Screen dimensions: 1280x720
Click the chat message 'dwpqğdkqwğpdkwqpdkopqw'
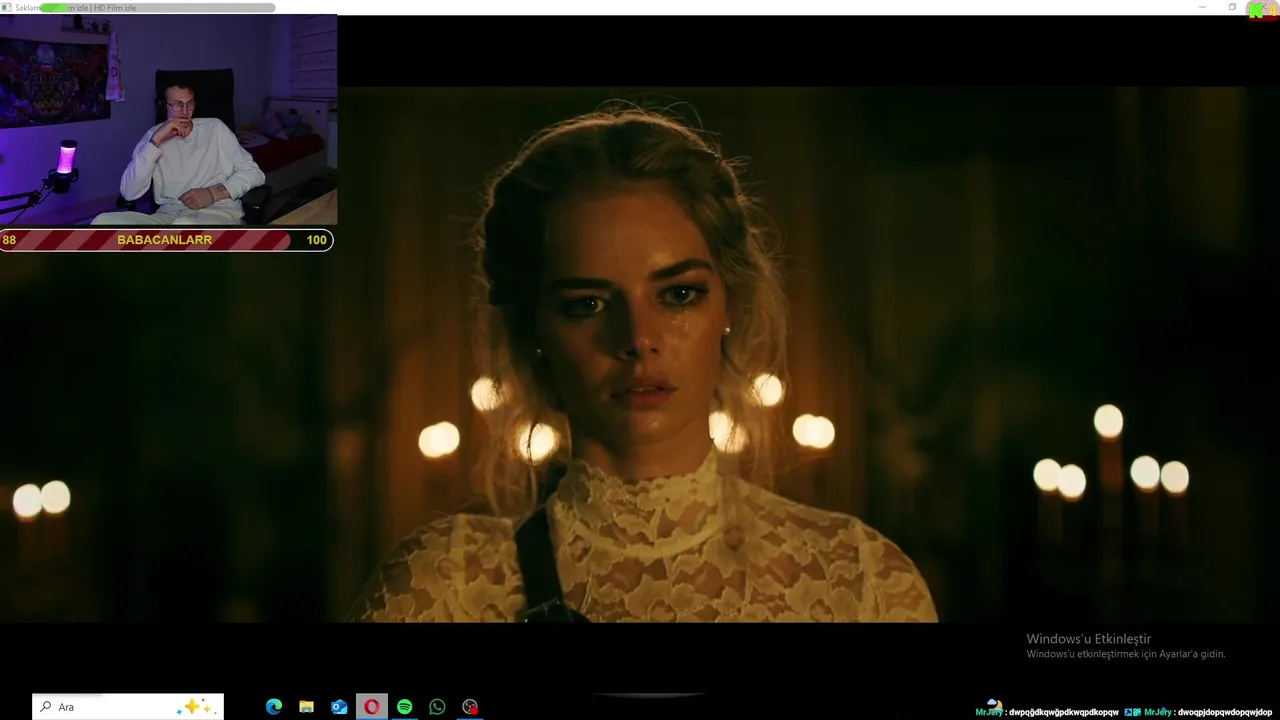[x=1064, y=712]
